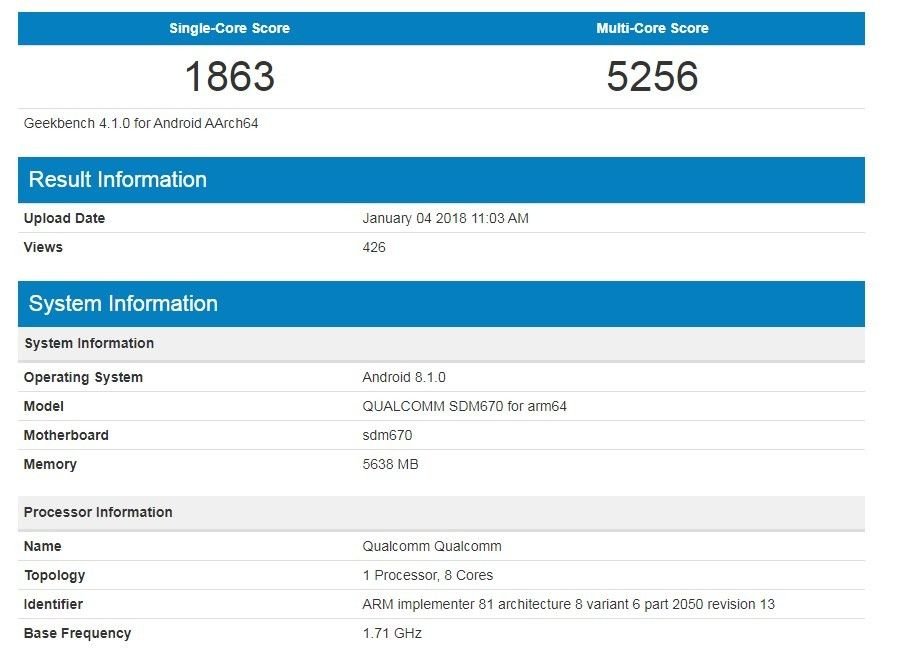The height and width of the screenshot is (663, 906).
Task: Click the blue System Information heading bar
Action: 441,304
